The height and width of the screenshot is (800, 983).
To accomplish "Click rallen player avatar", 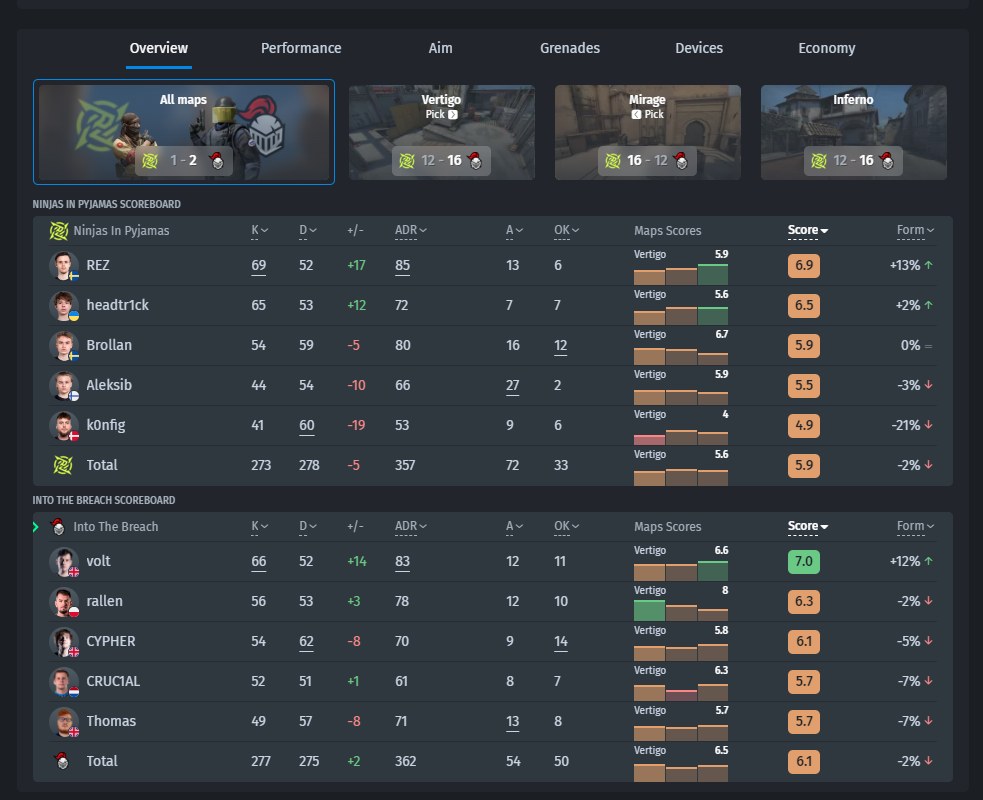I will (64, 601).
